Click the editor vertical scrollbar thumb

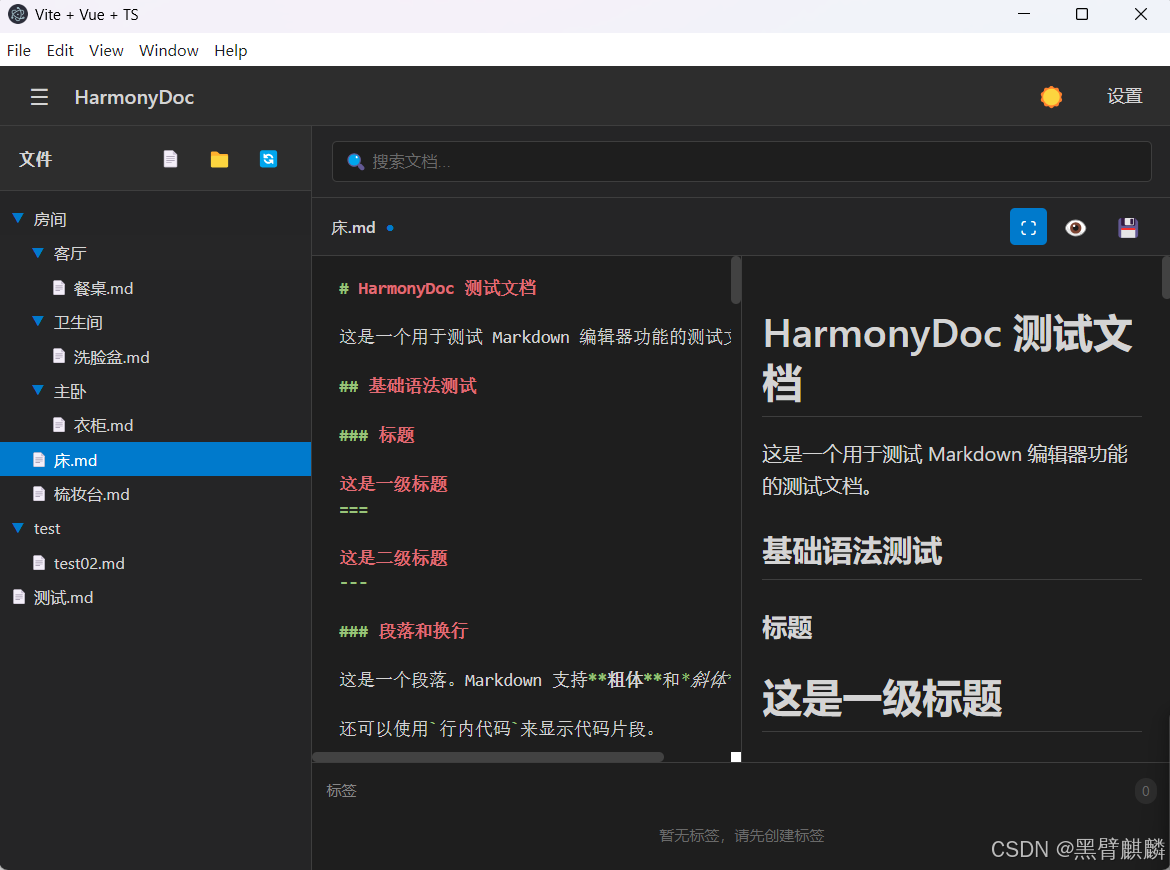click(x=736, y=281)
